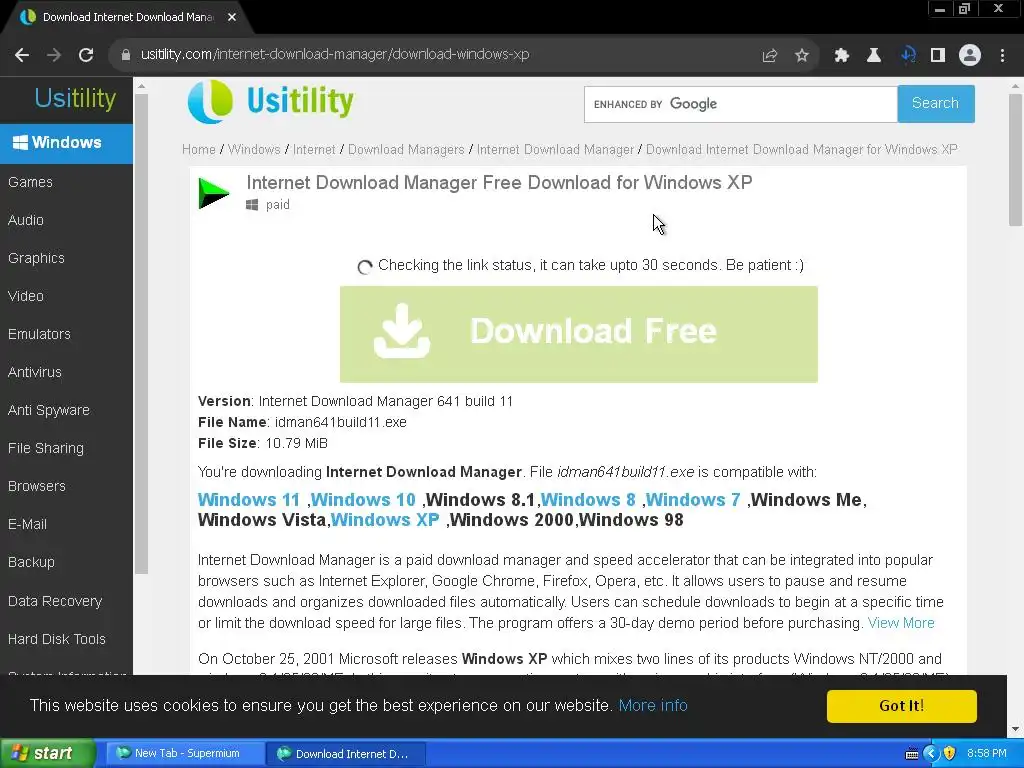The width and height of the screenshot is (1024, 768).
Task: Click the Windows logo next to paid
Action: pos(252,205)
